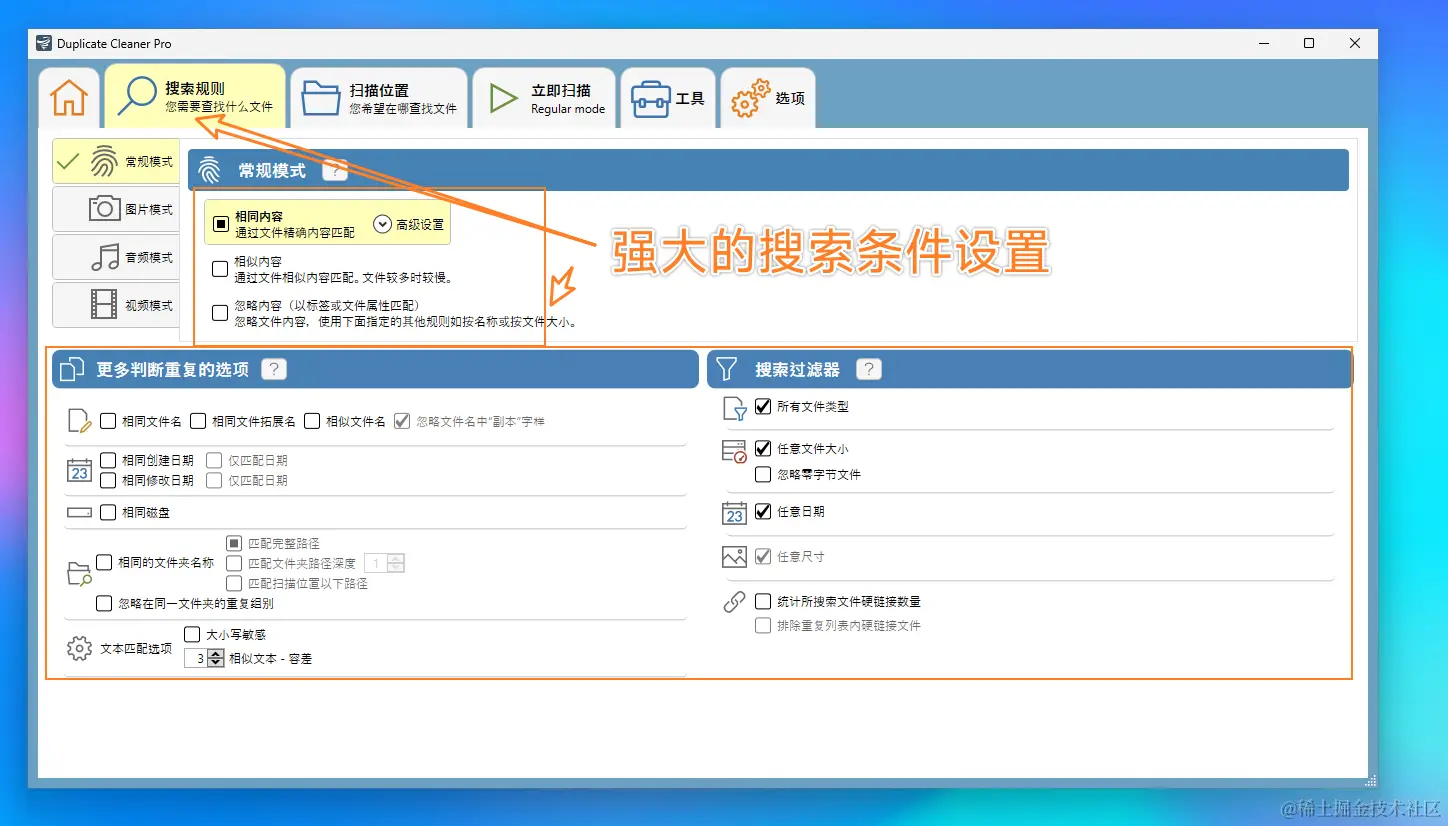Switch to 视频模式 film strip mode
Image resolution: width=1448 pixels, height=826 pixels.
(x=116, y=305)
